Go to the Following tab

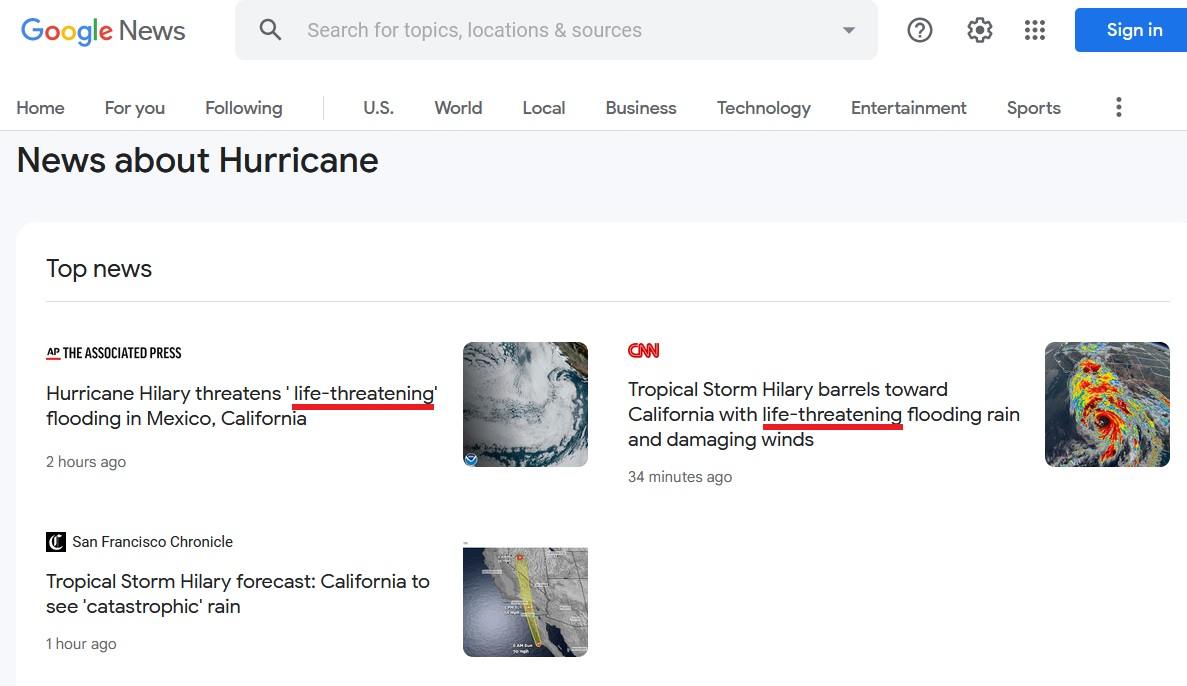[243, 108]
